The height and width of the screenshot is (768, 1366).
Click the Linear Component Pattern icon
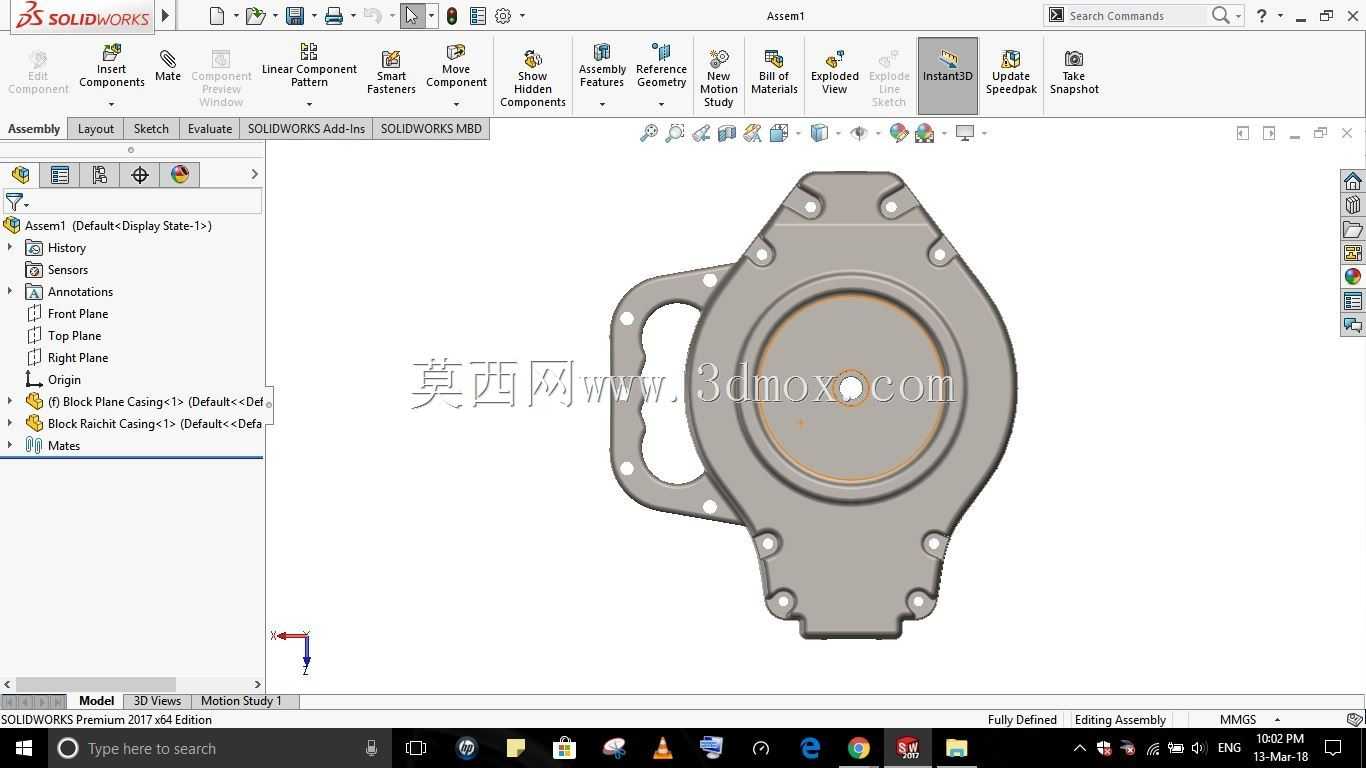click(309, 51)
